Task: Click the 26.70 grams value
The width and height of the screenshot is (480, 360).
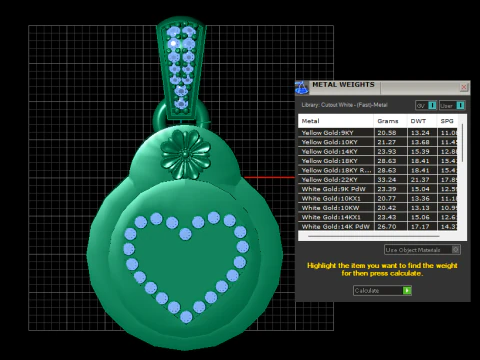Action: tap(387, 226)
